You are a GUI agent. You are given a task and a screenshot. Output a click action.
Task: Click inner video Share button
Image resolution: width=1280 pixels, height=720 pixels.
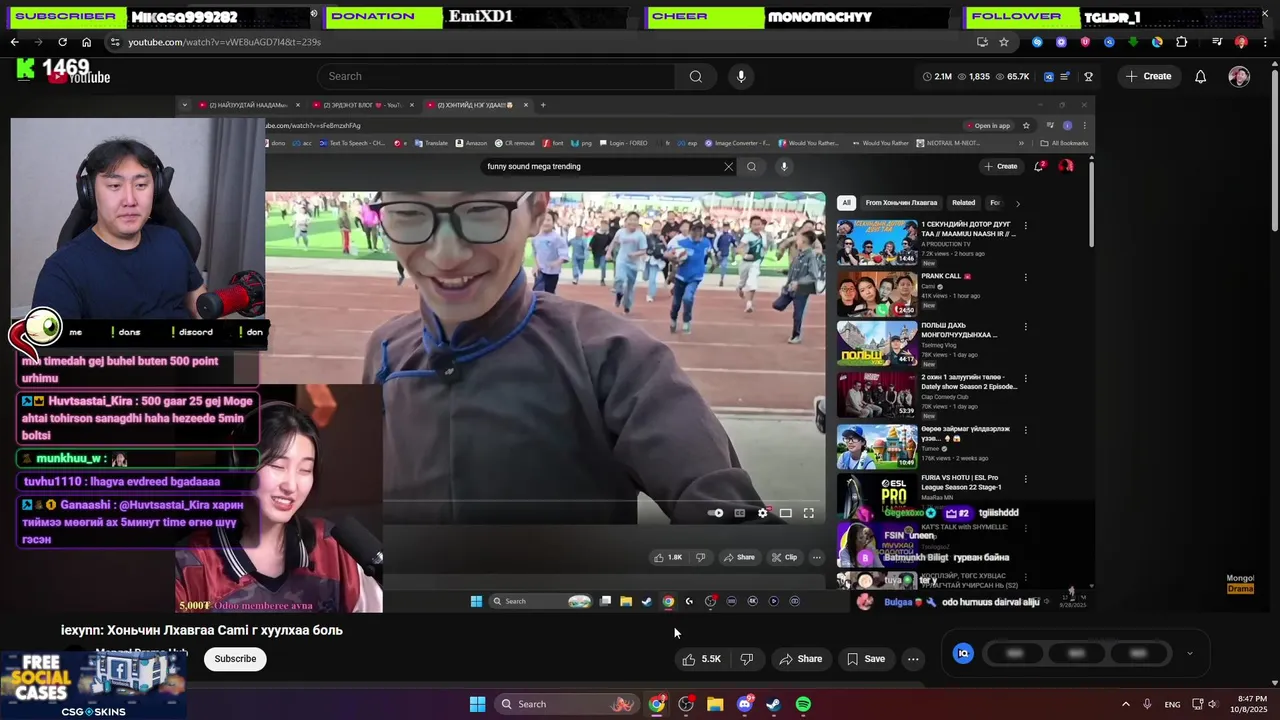[740, 557]
